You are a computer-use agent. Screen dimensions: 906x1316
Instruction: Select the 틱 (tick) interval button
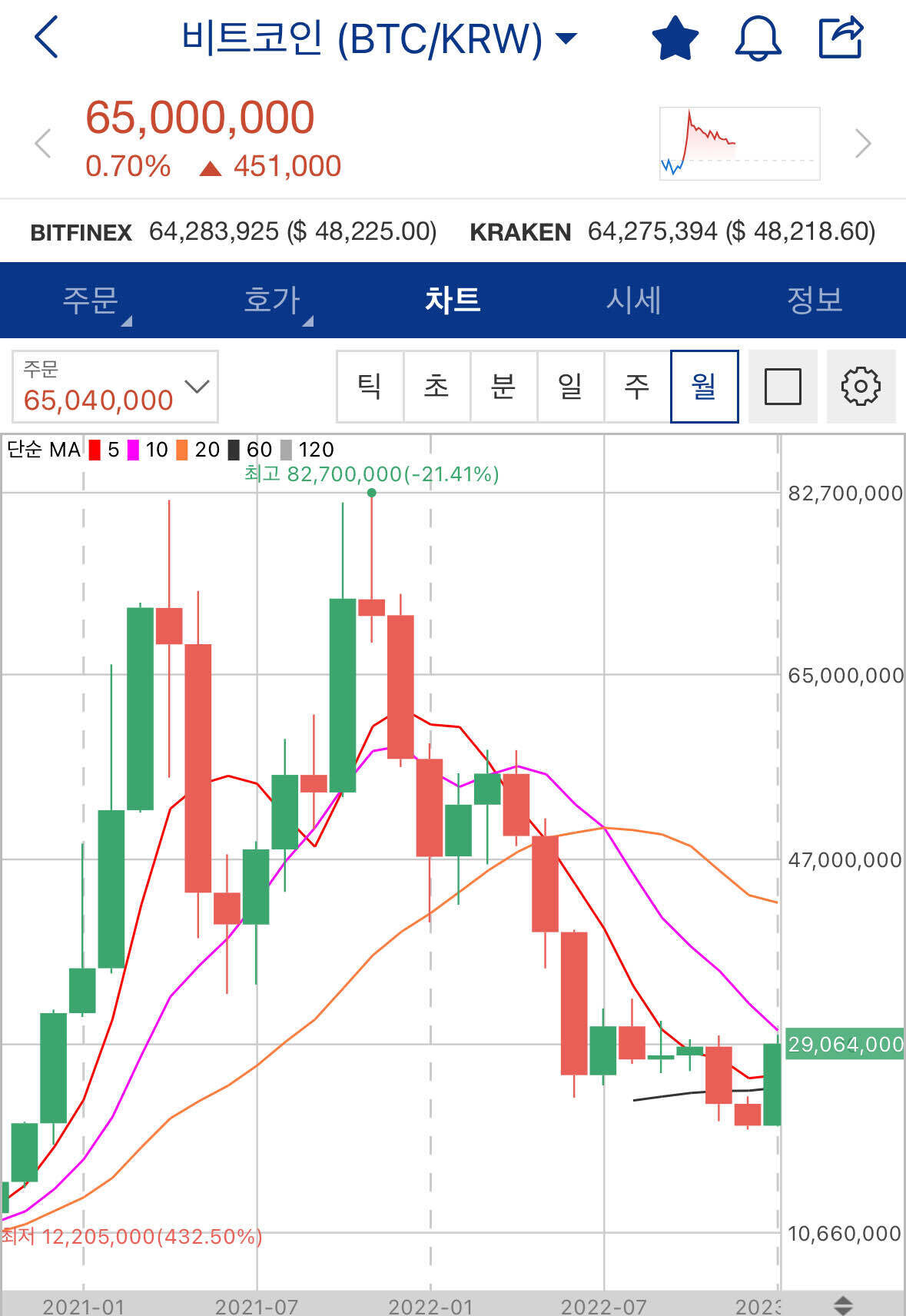pyautogui.click(x=370, y=386)
